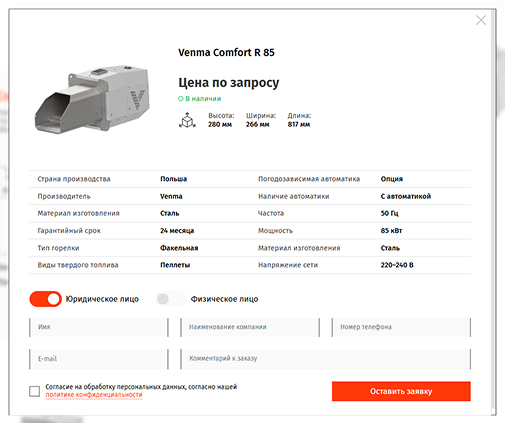Select the Мощность 85 кВт value
The image size is (505, 423).
coord(391,231)
